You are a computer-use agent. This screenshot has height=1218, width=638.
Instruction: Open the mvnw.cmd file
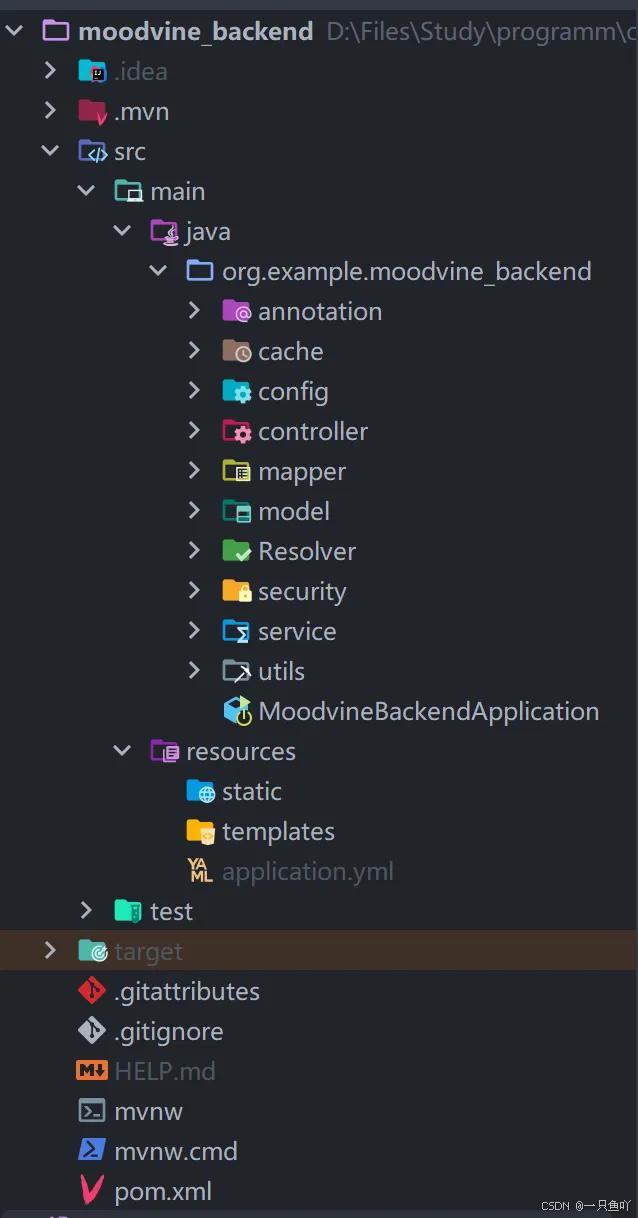(x=178, y=1150)
